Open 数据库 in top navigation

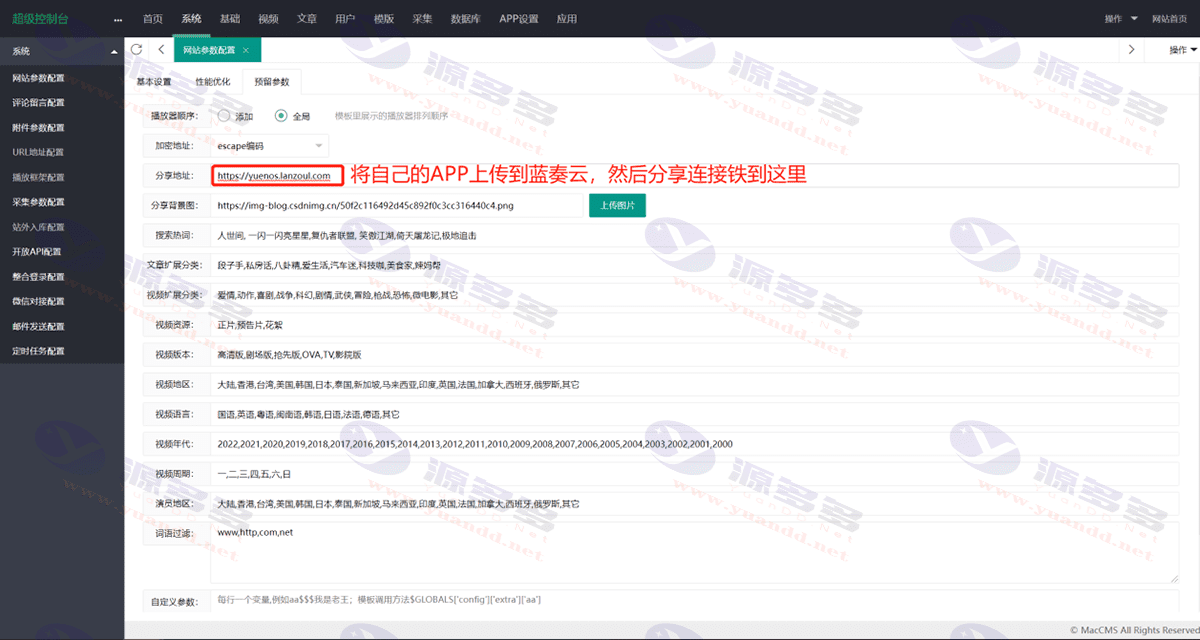[x=466, y=19]
